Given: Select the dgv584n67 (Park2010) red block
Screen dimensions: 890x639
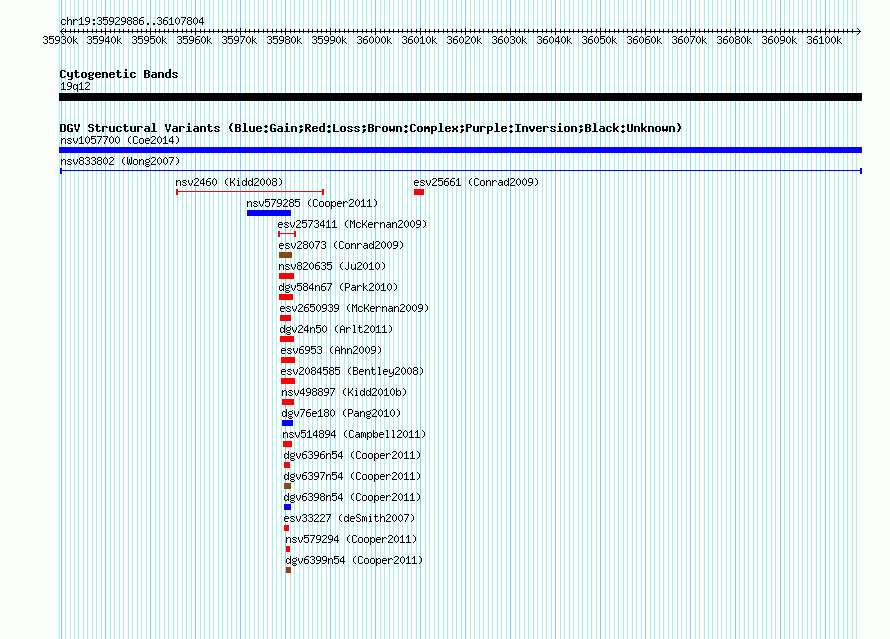Looking at the screenshot, I should [x=286, y=297].
